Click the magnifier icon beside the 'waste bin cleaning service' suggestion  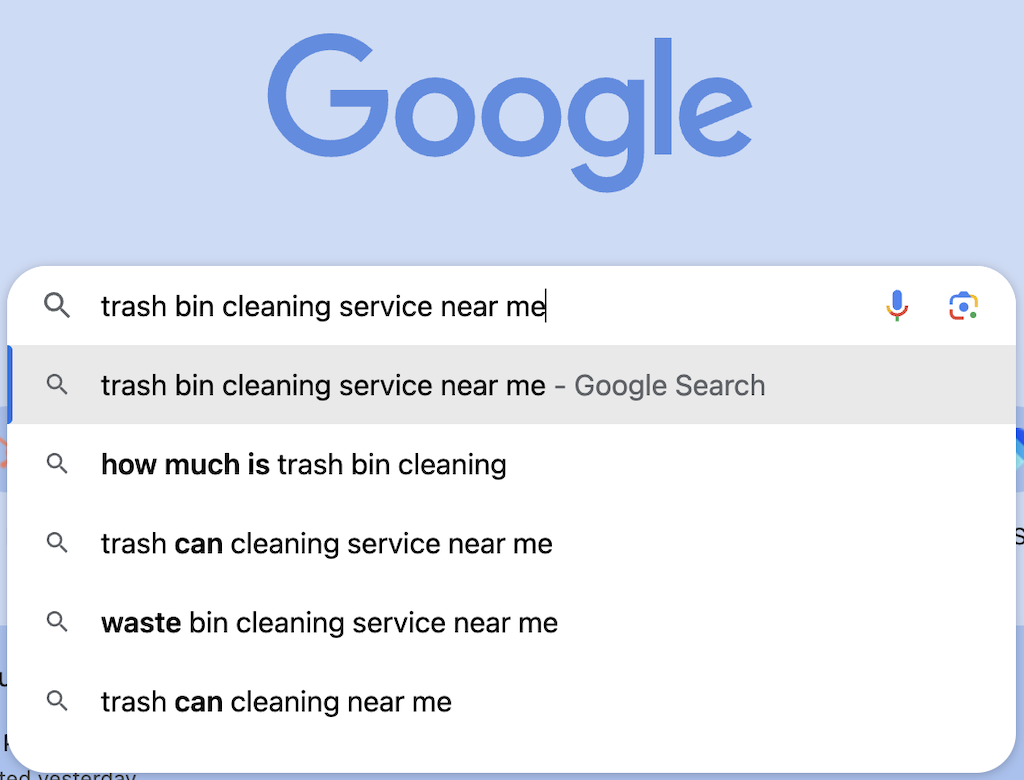pos(57,622)
